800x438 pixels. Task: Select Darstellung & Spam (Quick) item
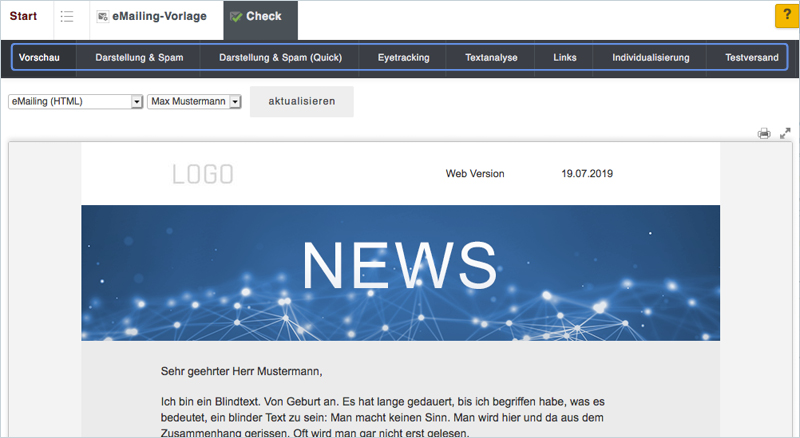coord(280,58)
